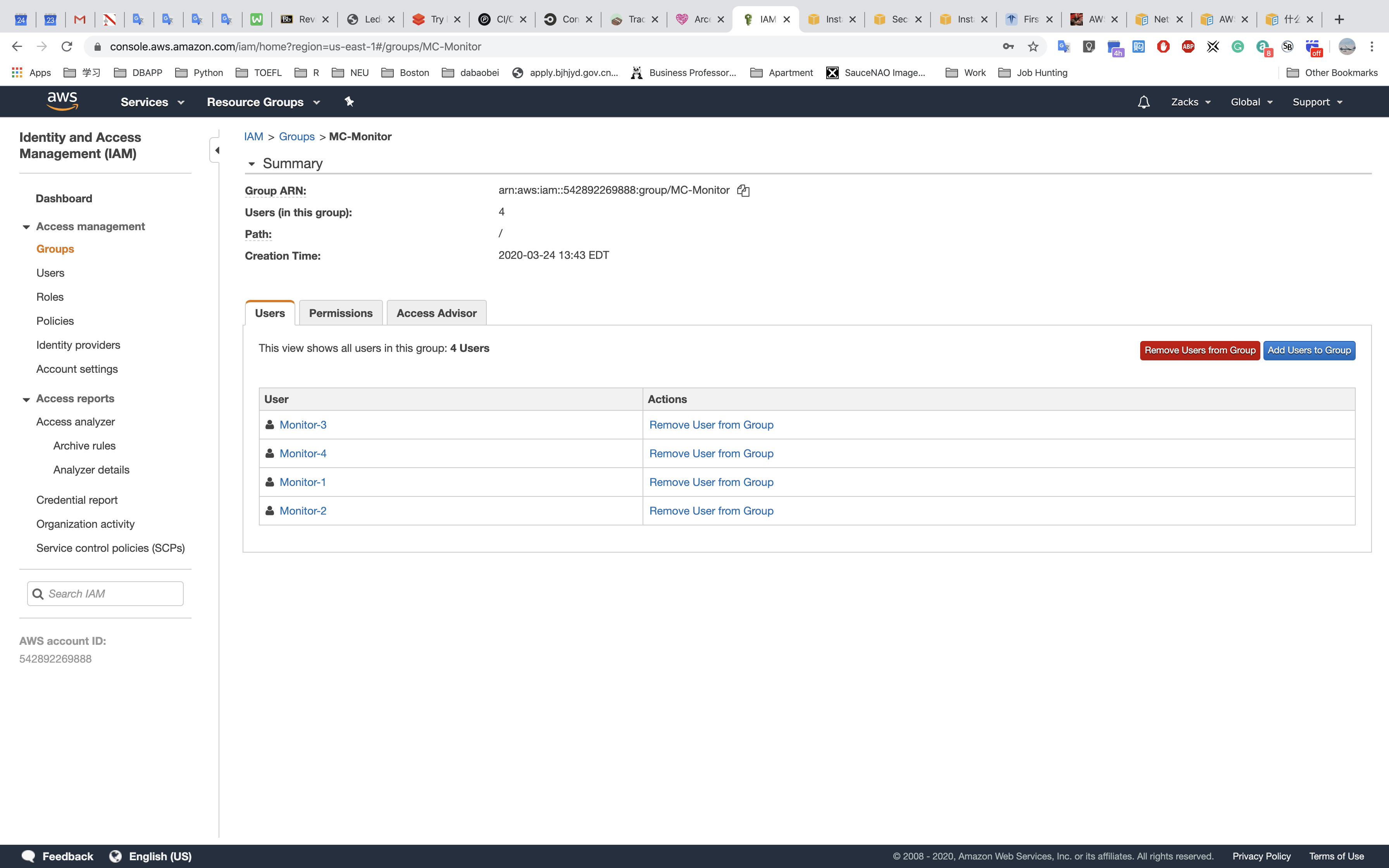This screenshot has height=868, width=1389.
Task: Bookmark this page with star icon
Action: click(x=1033, y=46)
